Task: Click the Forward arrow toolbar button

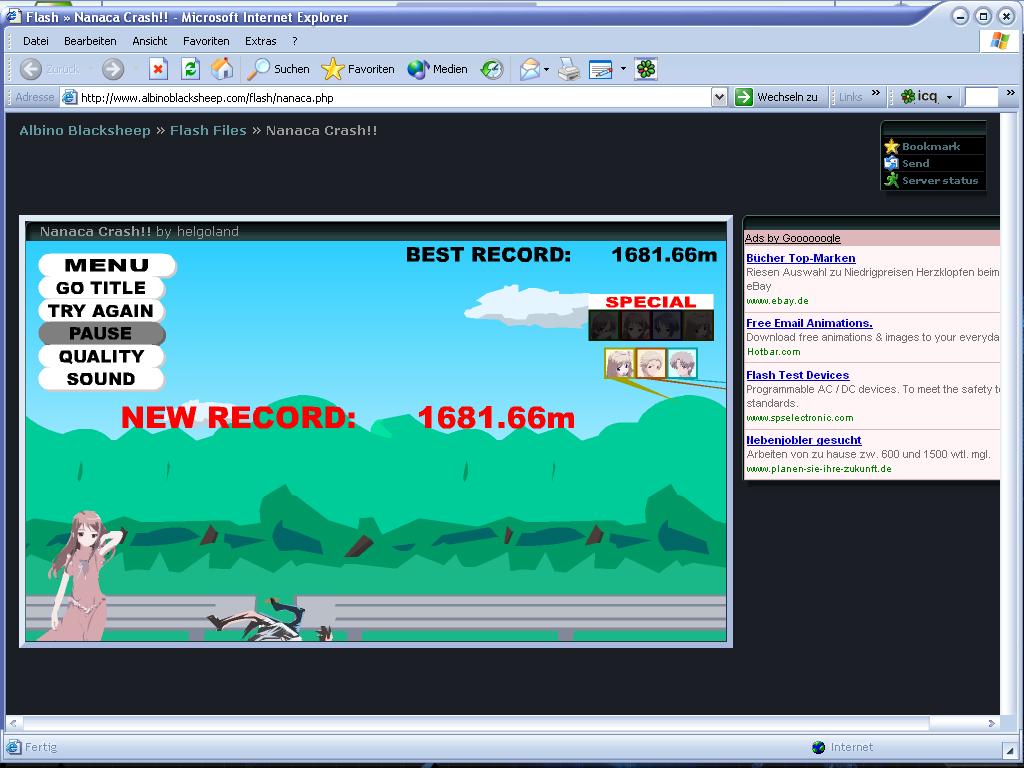Action: (112, 69)
